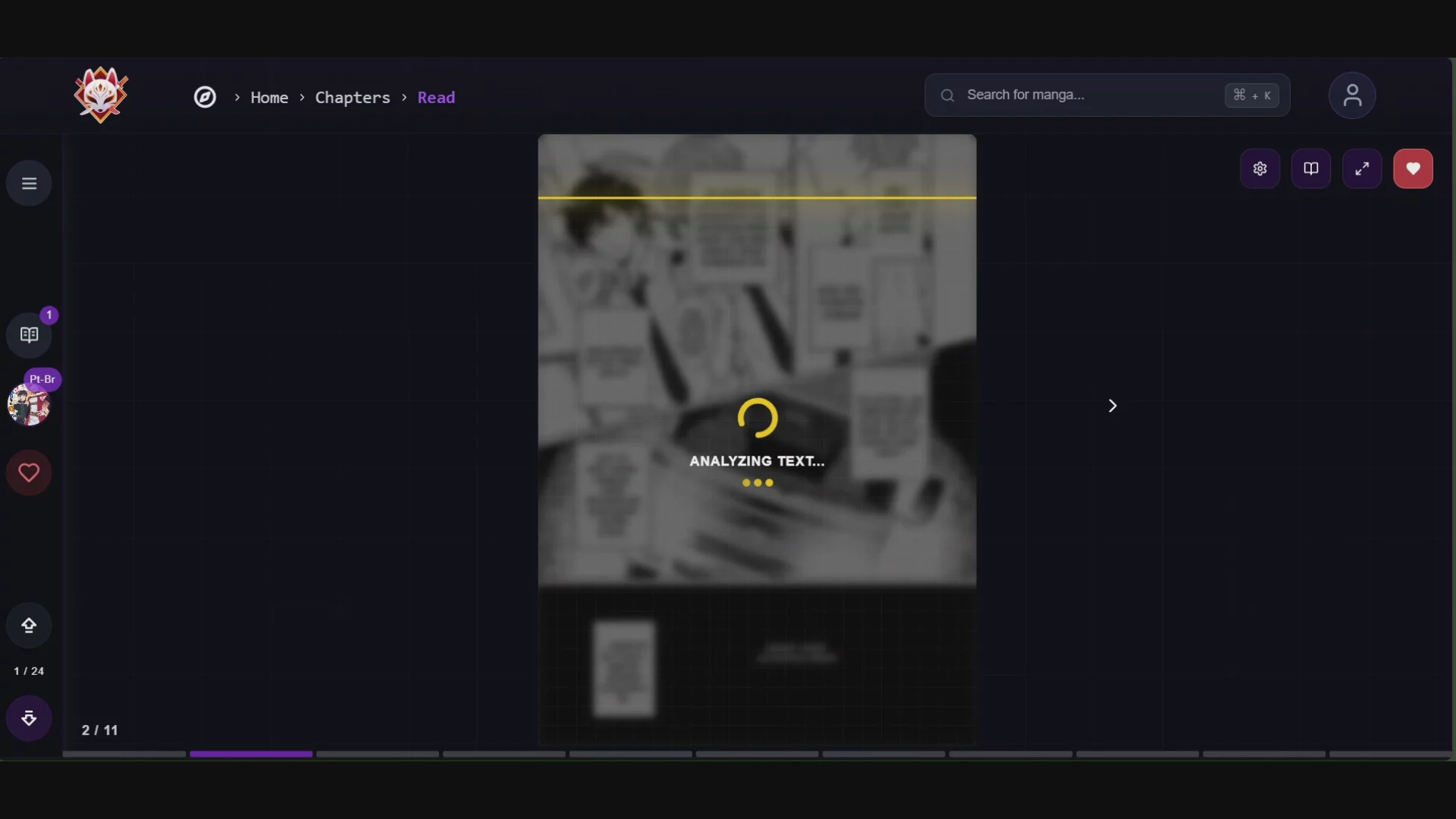
Task: Toggle fullscreen expand button
Action: tap(1362, 168)
